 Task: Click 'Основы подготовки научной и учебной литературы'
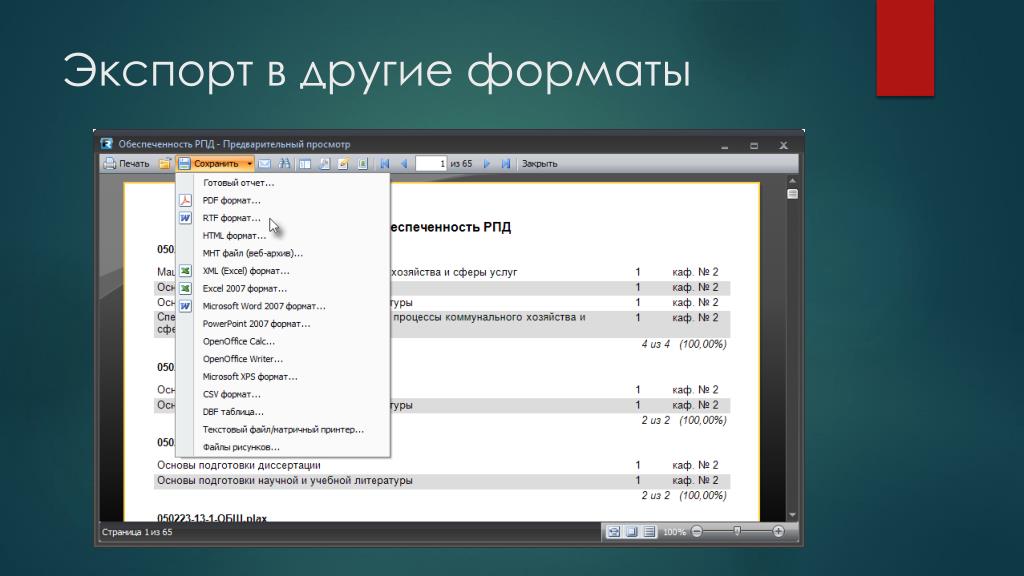(285, 481)
